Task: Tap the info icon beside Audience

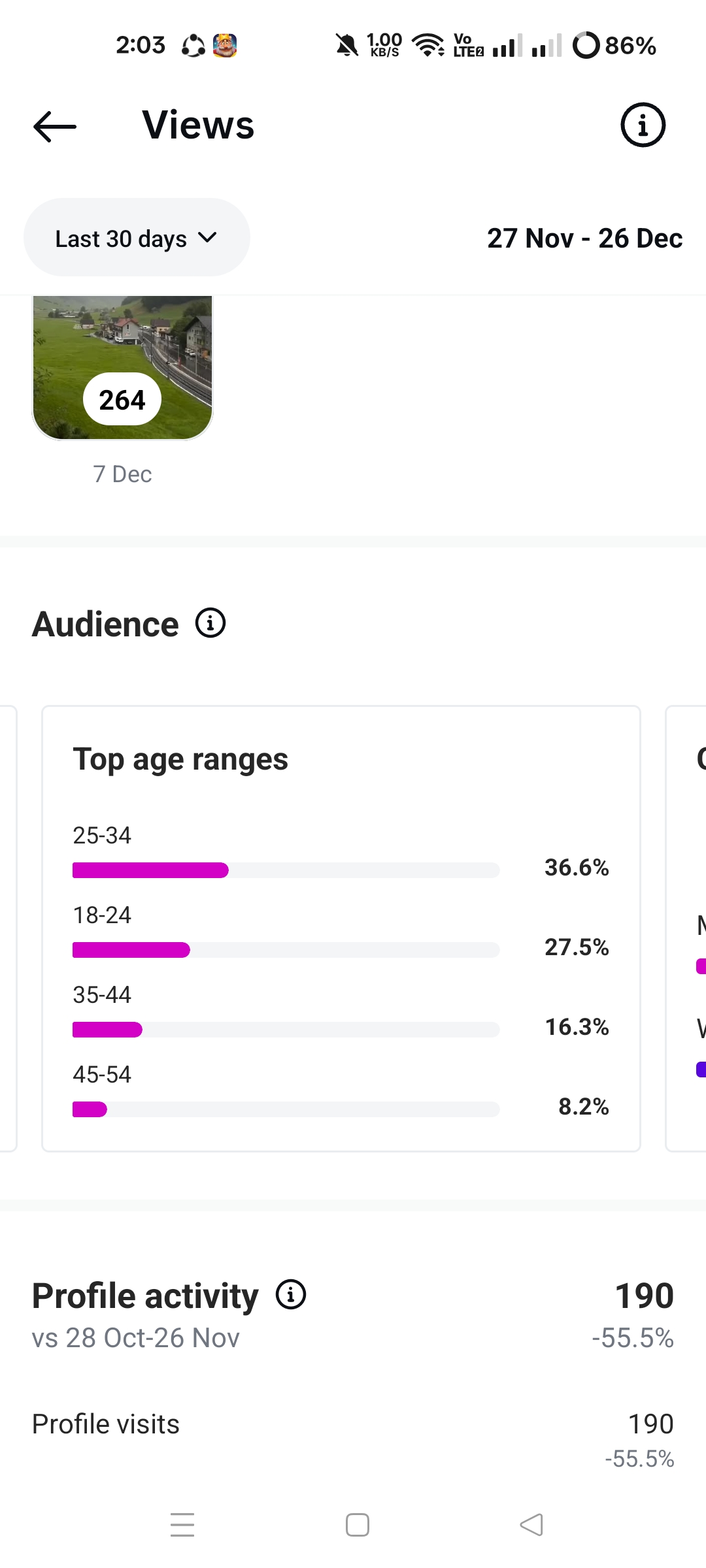Action: click(x=210, y=623)
